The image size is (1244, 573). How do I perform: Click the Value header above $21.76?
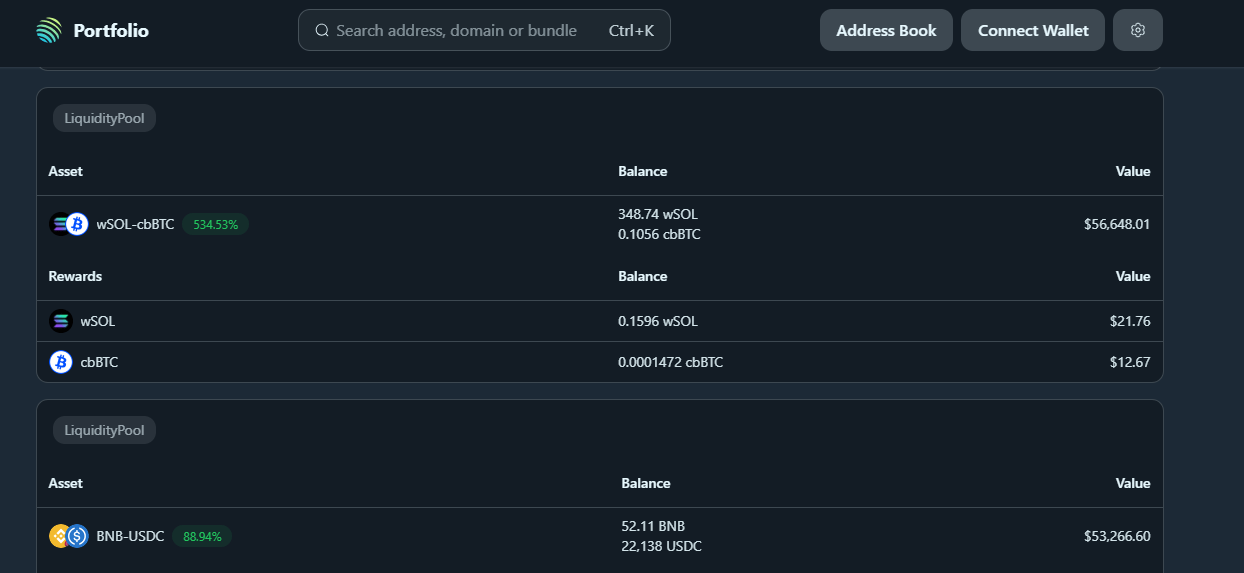click(1133, 276)
